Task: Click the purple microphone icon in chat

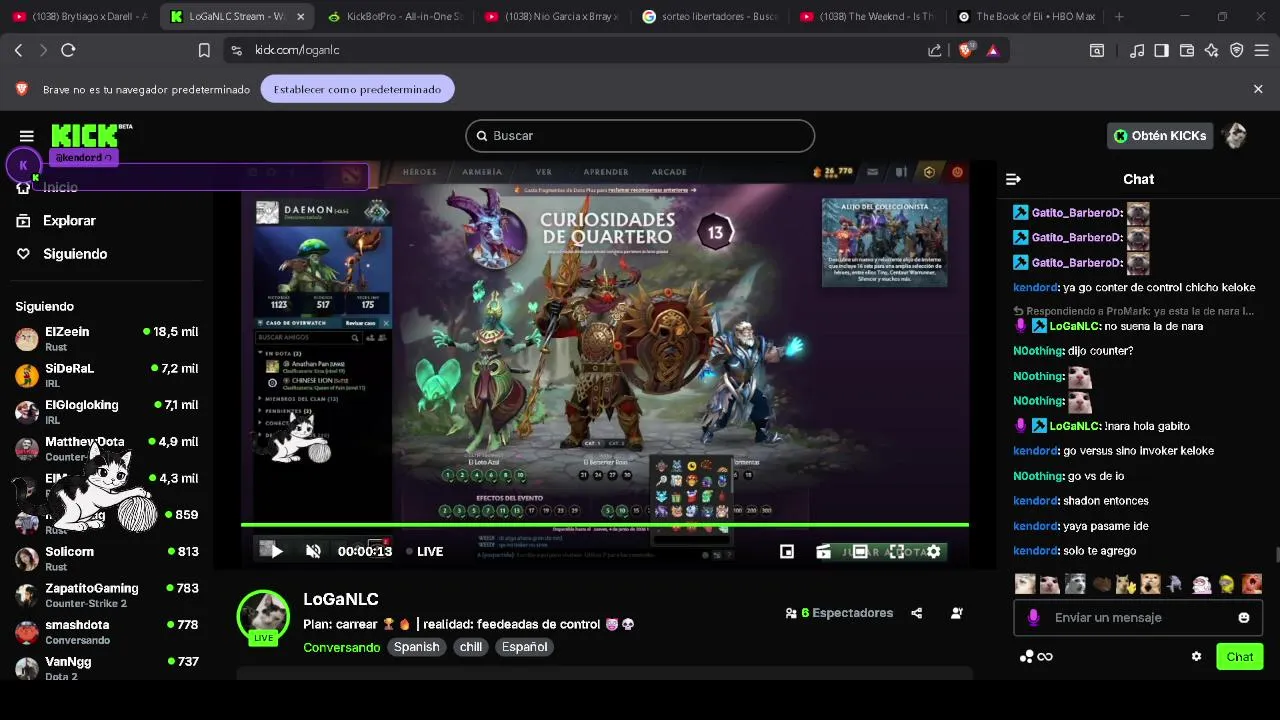Action: click(1033, 618)
